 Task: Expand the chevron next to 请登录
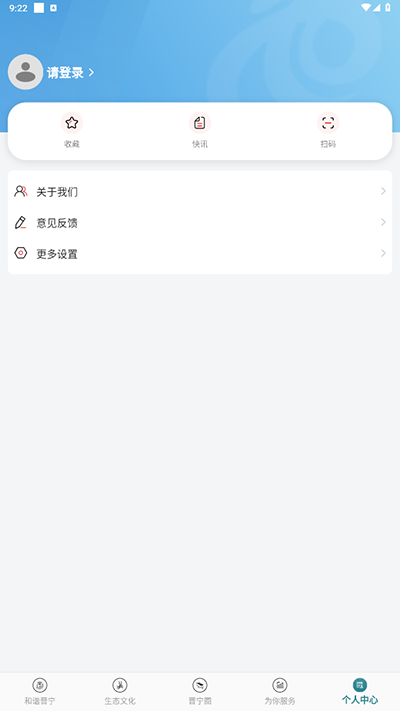tap(91, 73)
